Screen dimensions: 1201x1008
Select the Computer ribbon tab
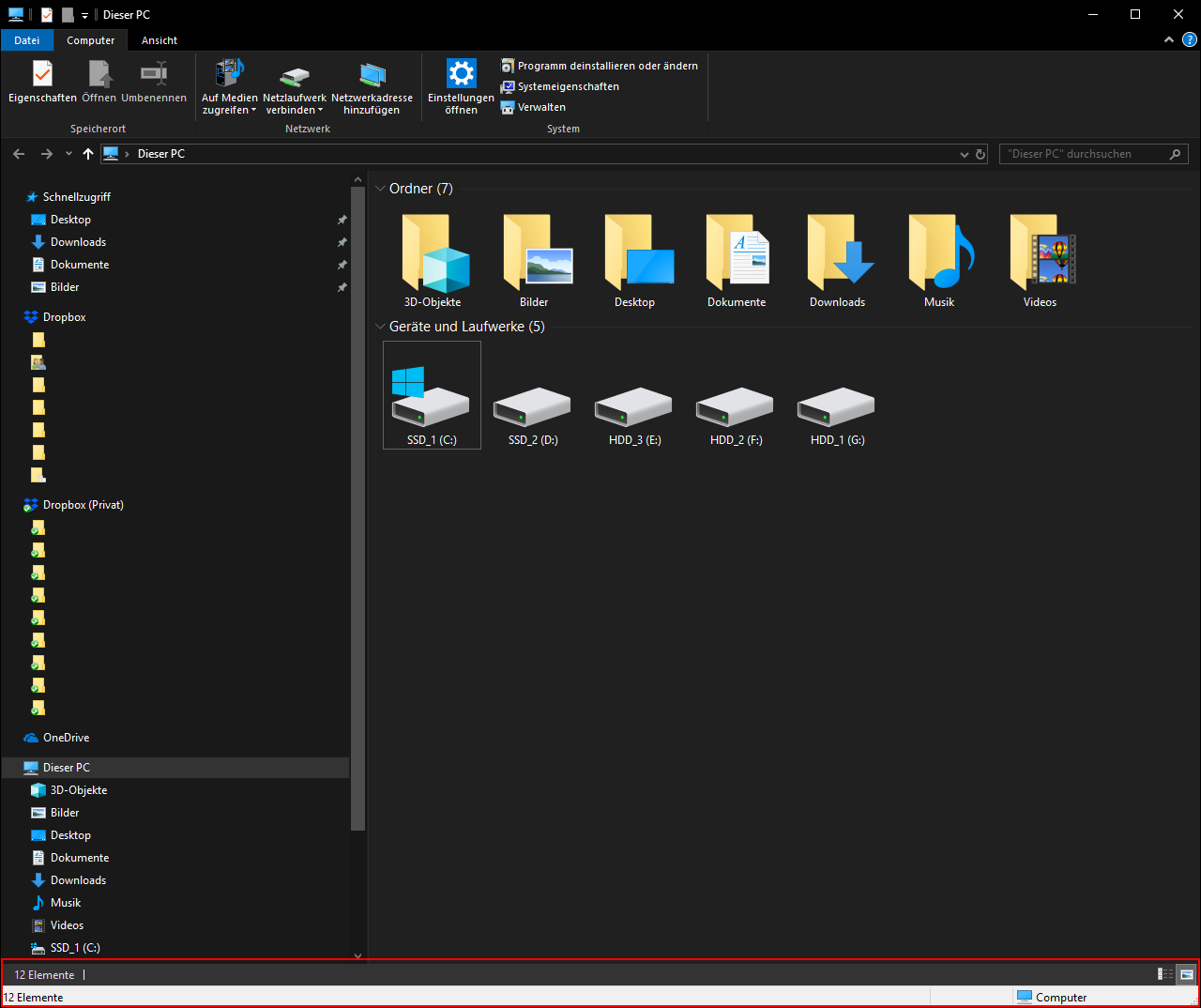pos(91,40)
